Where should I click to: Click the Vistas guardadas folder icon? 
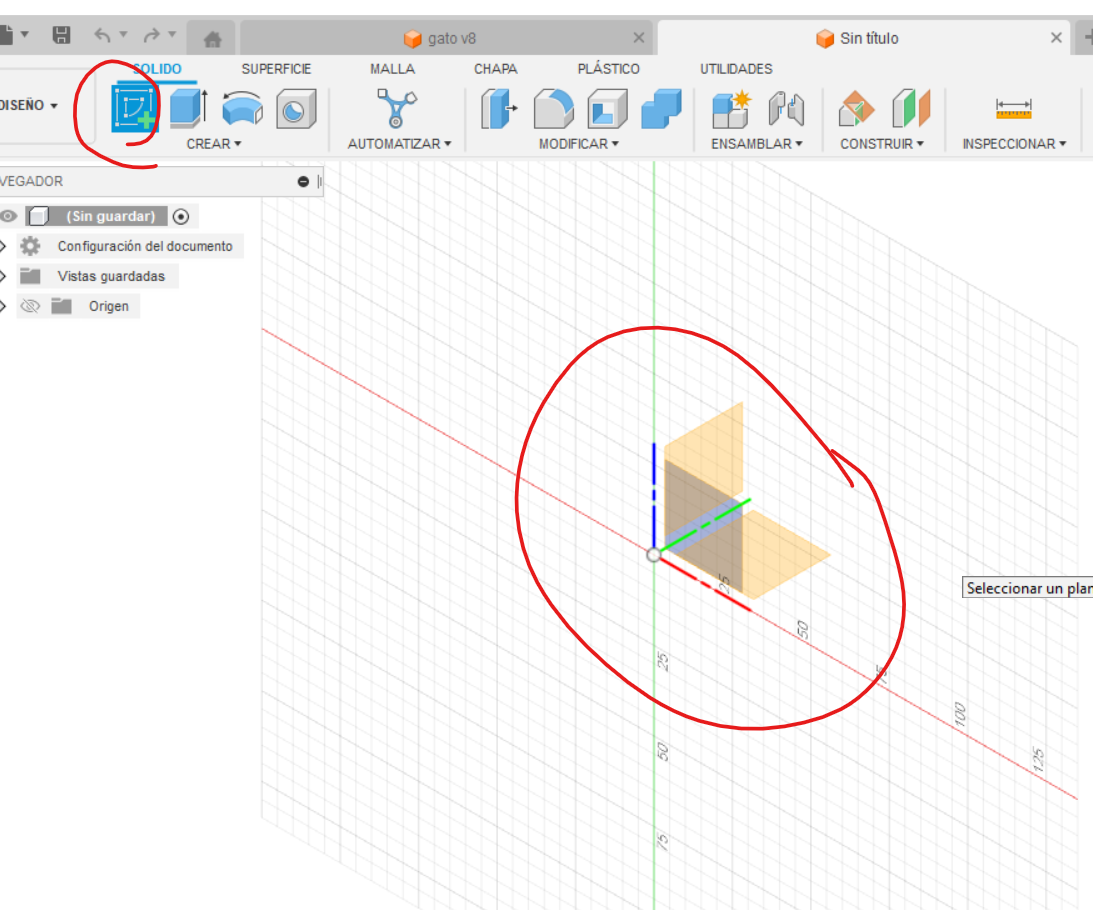30,276
